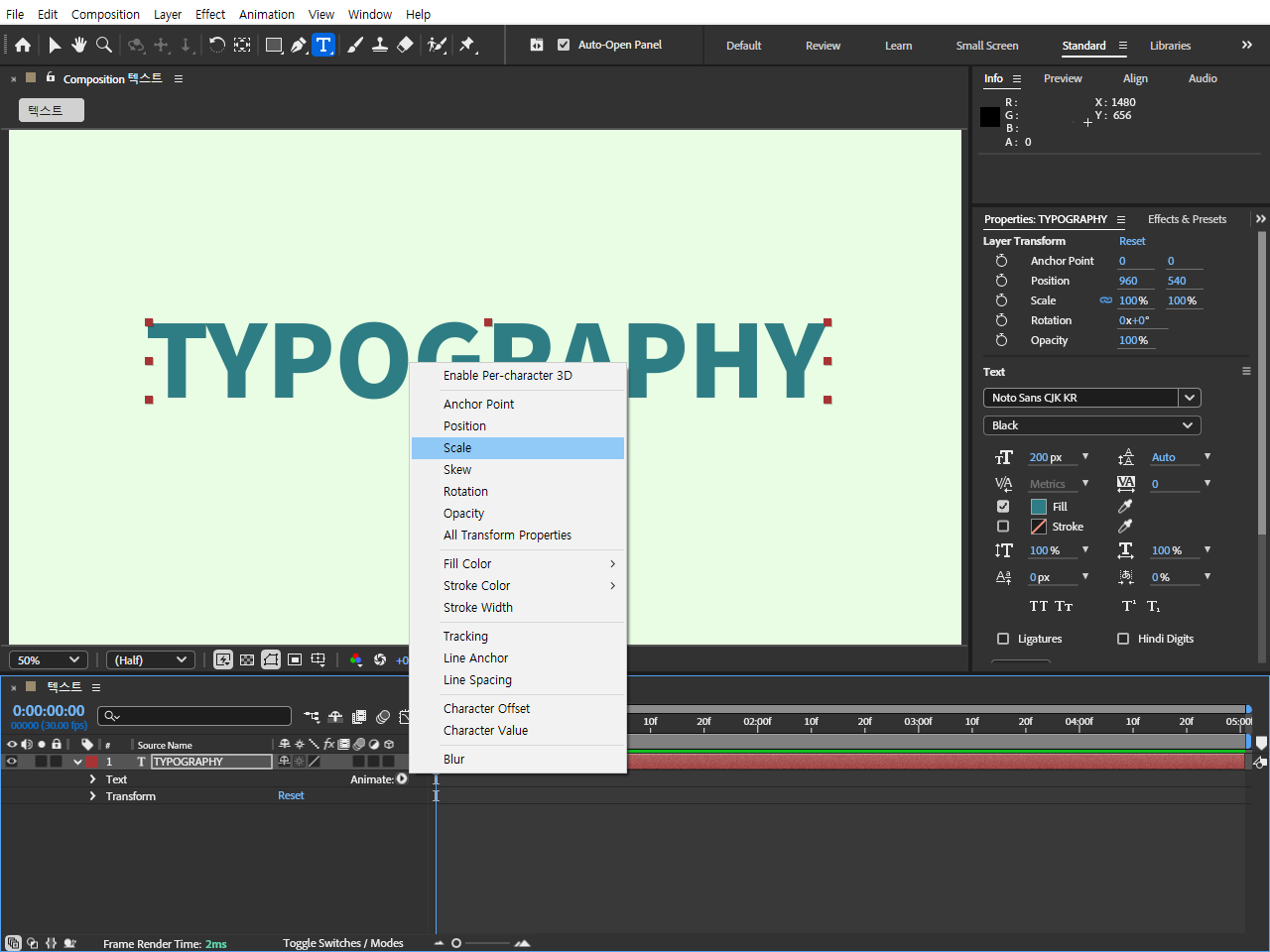Expand the Text property group
Screen dimensions: 1270x952
[92, 779]
